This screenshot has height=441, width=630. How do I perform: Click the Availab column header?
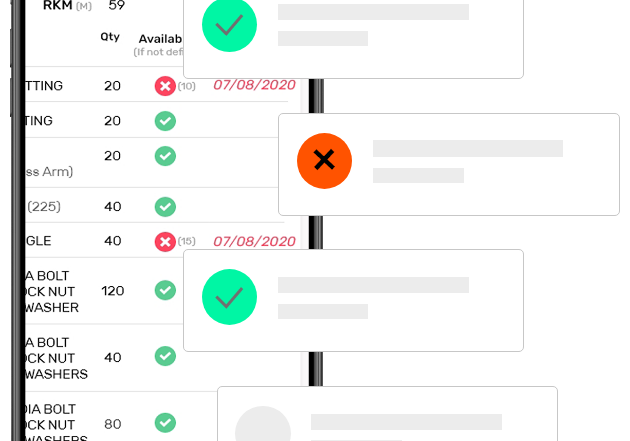pyautogui.click(x=160, y=39)
